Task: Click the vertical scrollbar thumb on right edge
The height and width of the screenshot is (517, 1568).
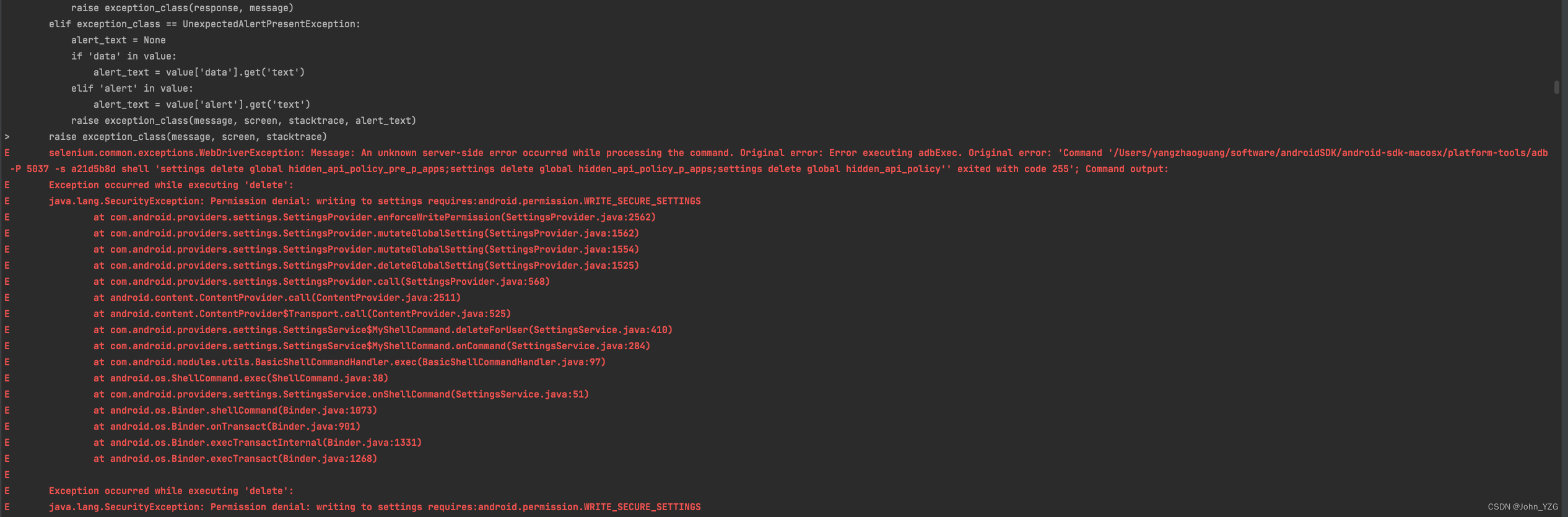Action: (1556, 87)
